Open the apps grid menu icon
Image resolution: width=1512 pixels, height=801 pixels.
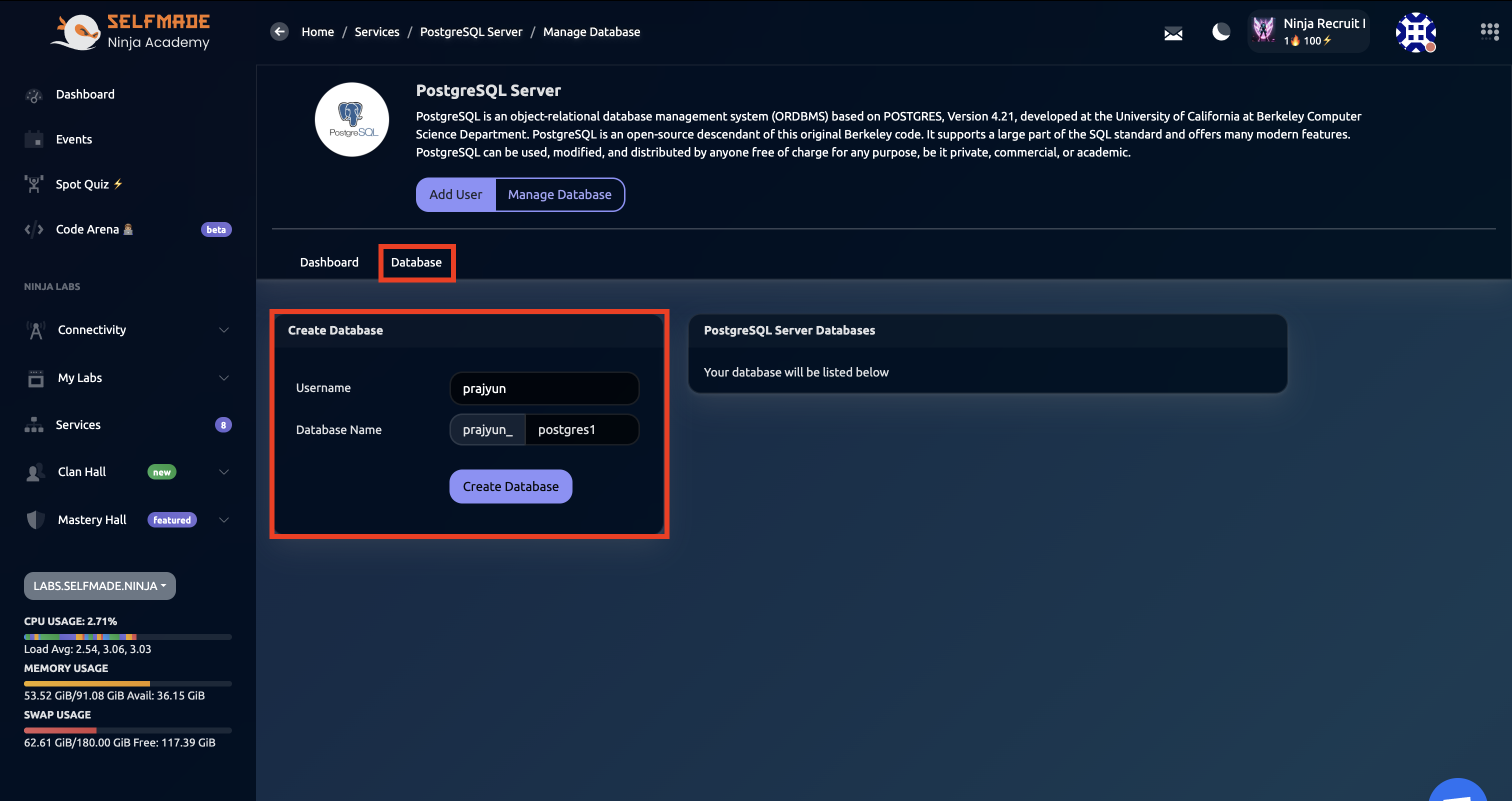pyautogui.click(x=1489, y=31)
